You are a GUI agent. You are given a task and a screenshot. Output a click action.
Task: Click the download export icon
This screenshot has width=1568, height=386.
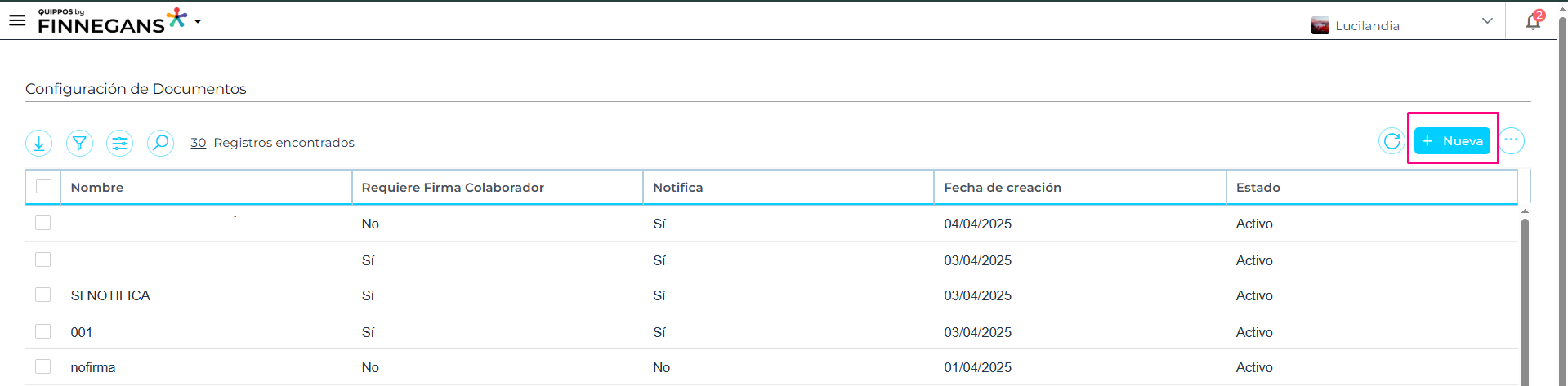point(39,144)
